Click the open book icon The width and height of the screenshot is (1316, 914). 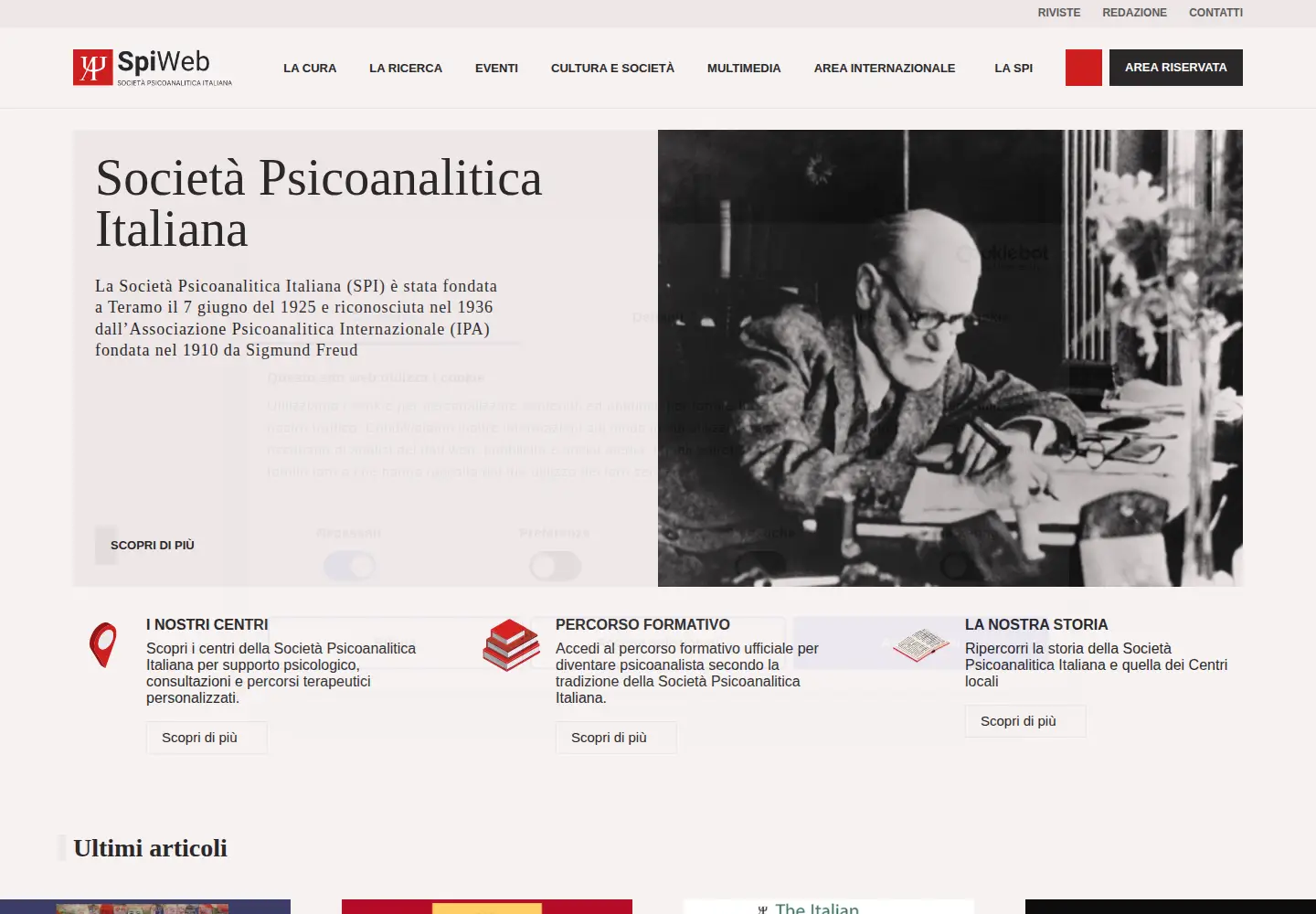(921, 645)
